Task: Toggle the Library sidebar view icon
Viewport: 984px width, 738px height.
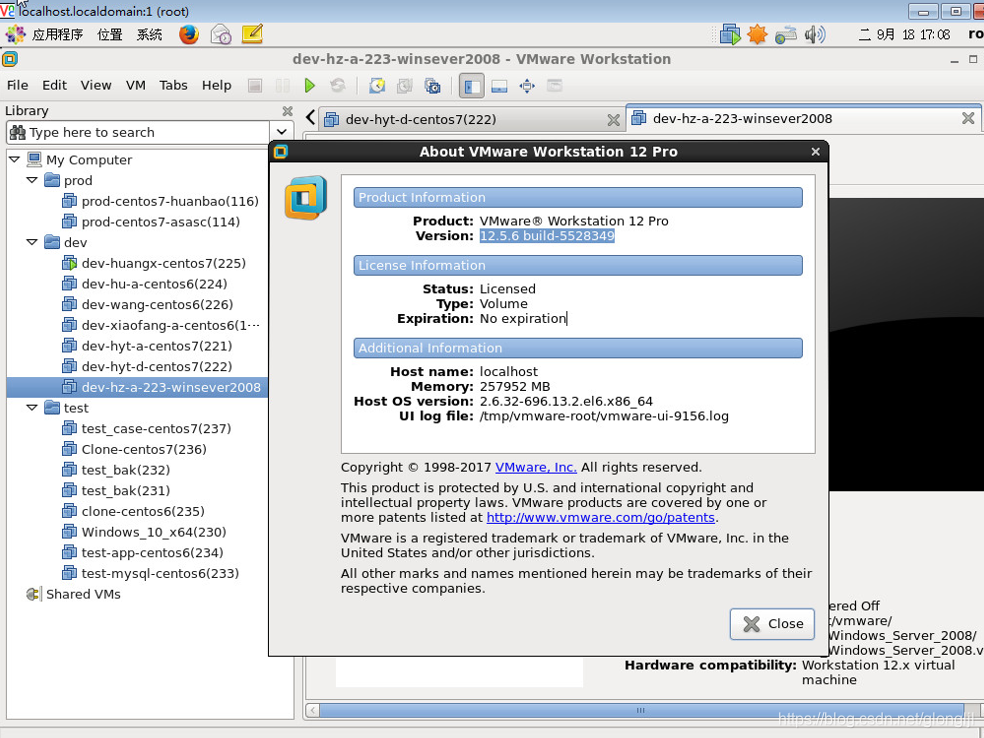Action: tap(472, 86)
